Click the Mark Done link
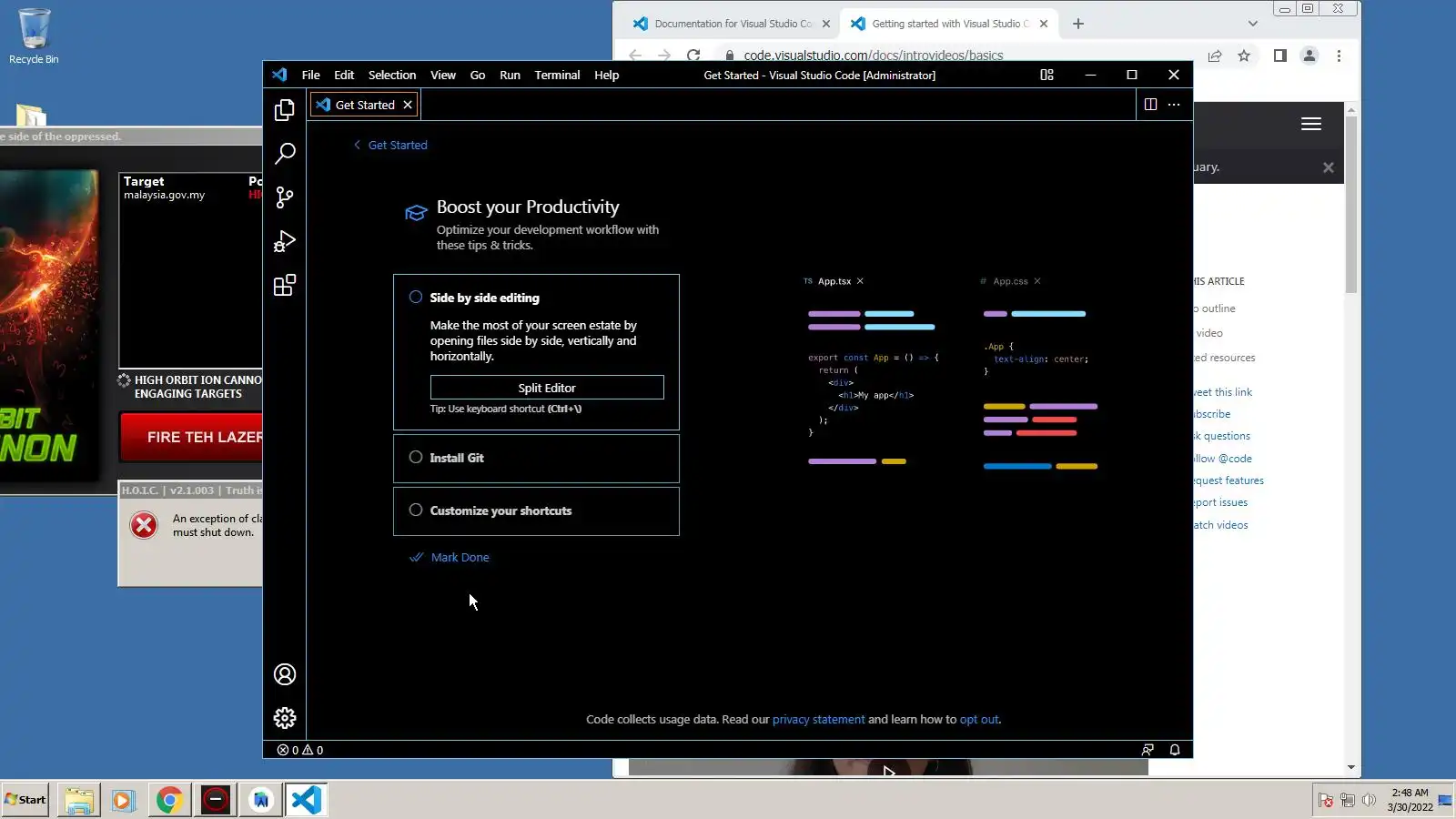This screenshot has height=819, width=1456. tap(450, 557)
